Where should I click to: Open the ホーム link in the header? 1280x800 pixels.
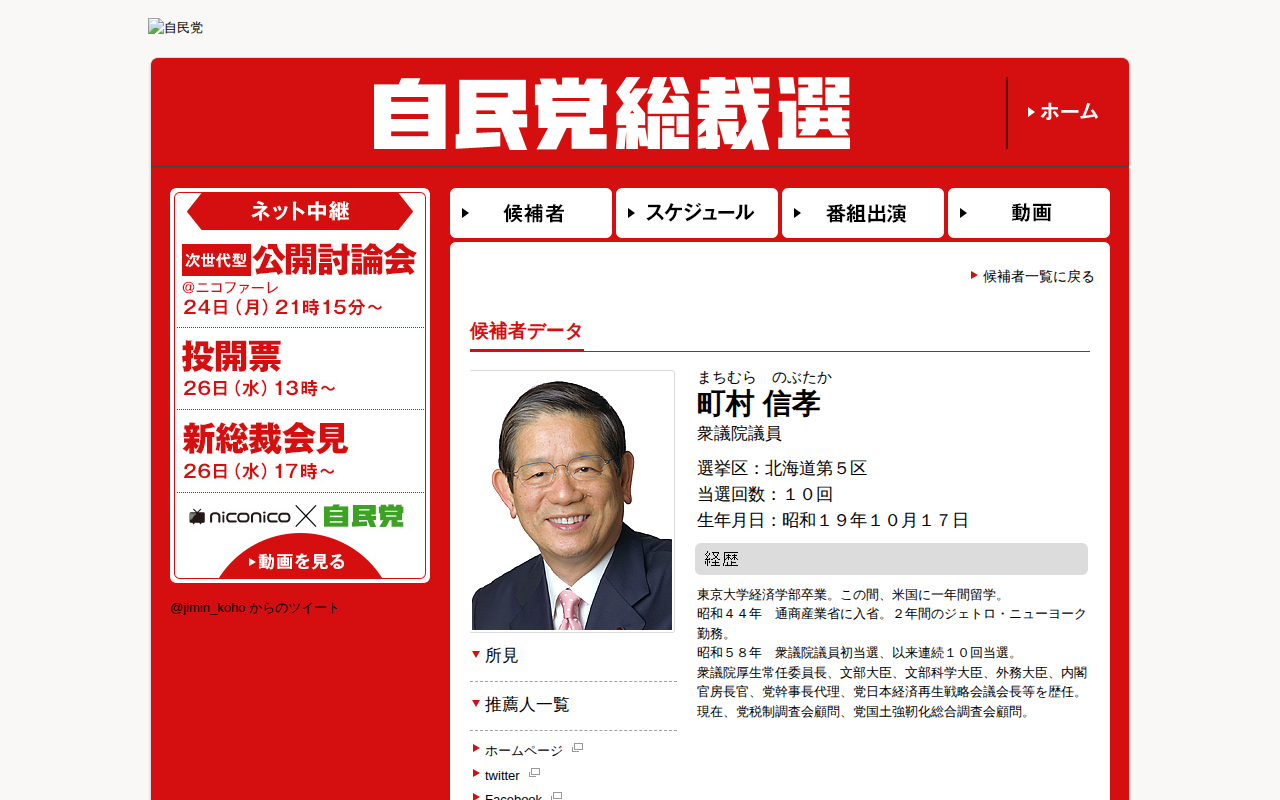click(1063, 112)
